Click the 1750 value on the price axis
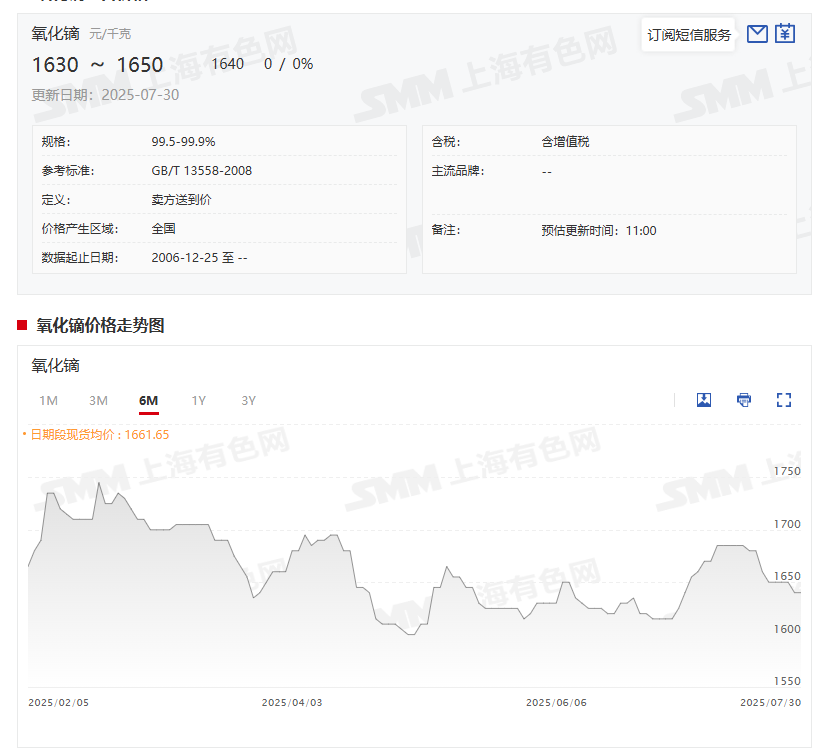 pyautogui.click(x=787, y=471)
